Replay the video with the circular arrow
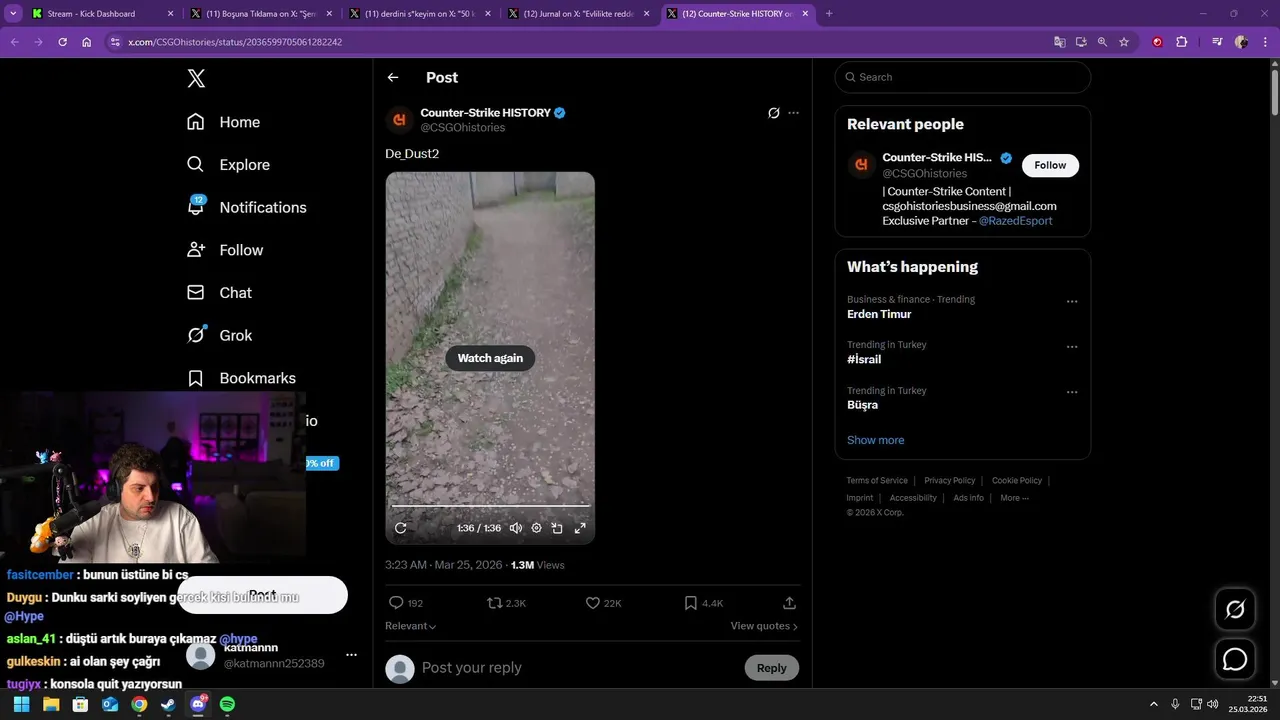Image resolution: width=1280 pixels, height=720 pixels. (401, 528)
